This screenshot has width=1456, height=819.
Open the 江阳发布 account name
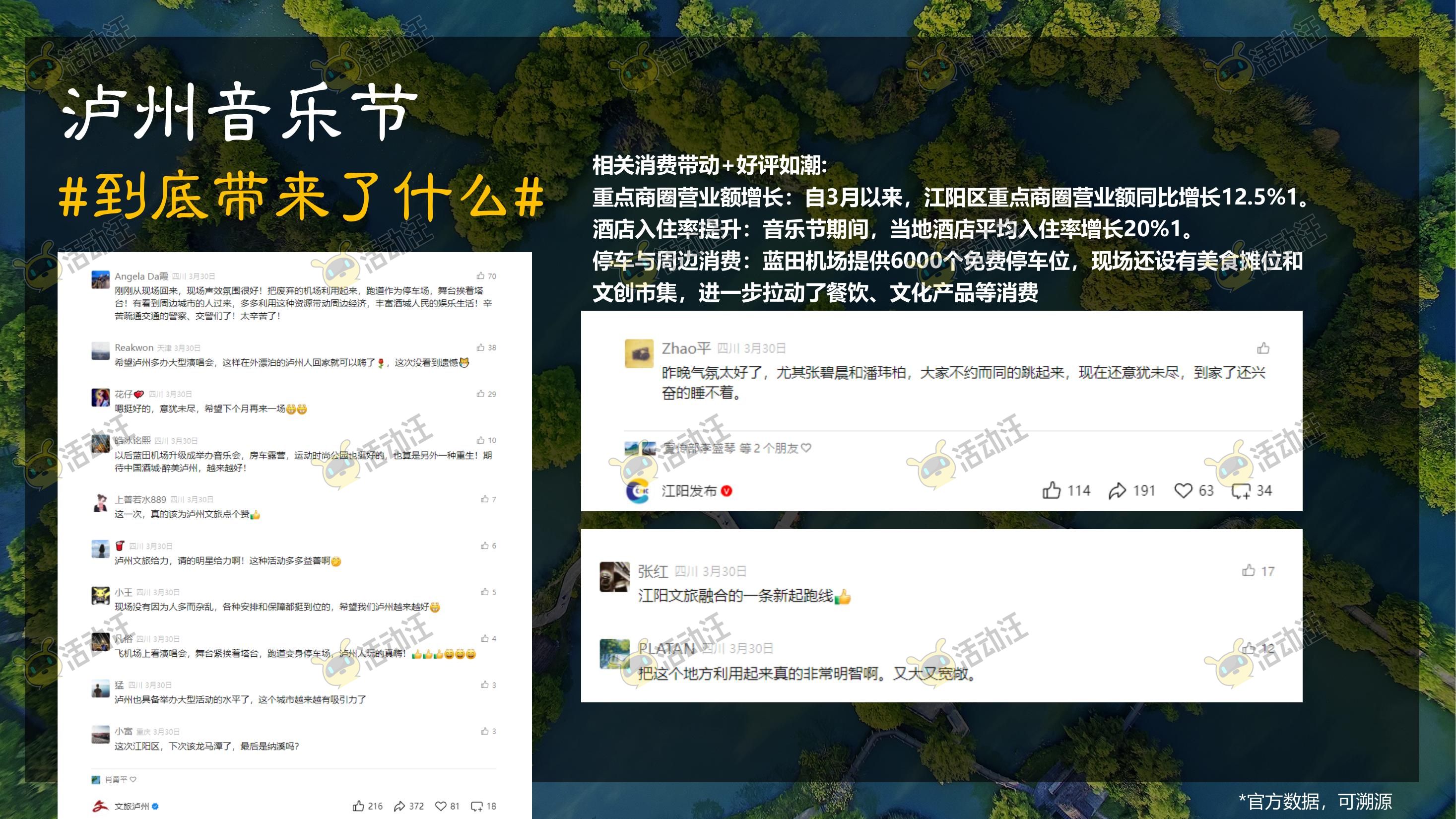689,490
